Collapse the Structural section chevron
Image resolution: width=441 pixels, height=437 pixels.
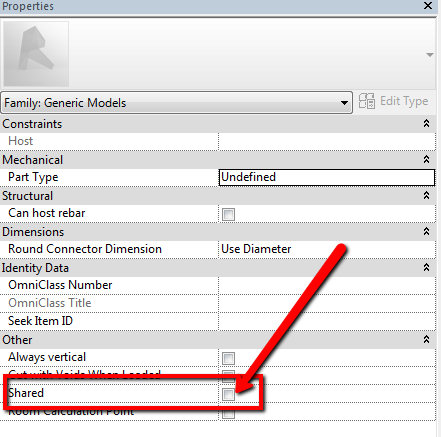pyautogui.click(x=426, y=196)
